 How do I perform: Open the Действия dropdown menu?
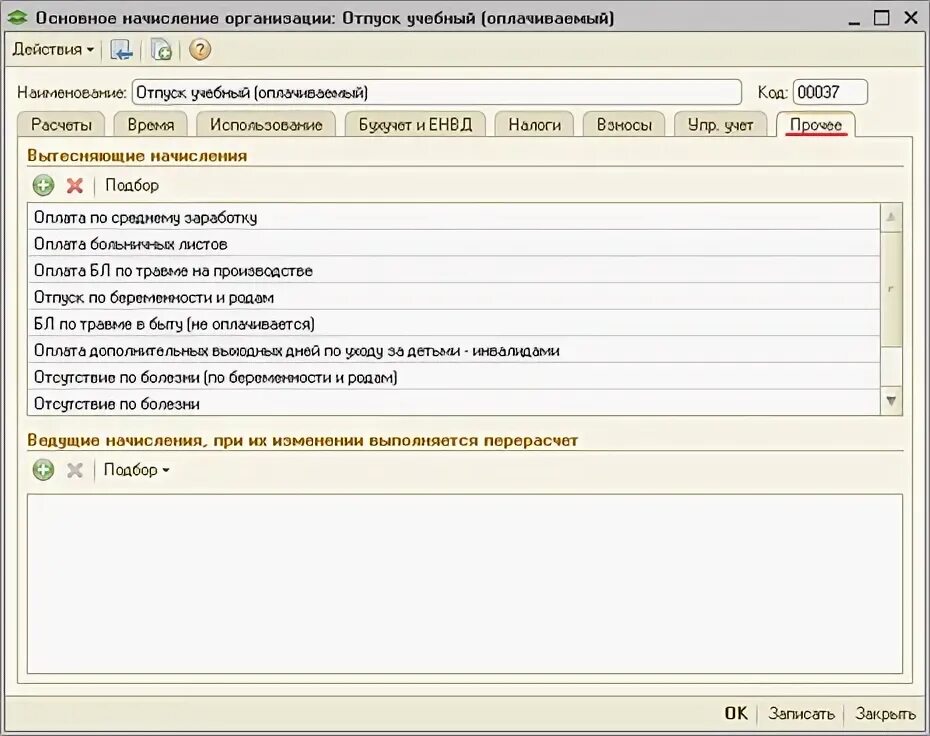coord(53,49)
